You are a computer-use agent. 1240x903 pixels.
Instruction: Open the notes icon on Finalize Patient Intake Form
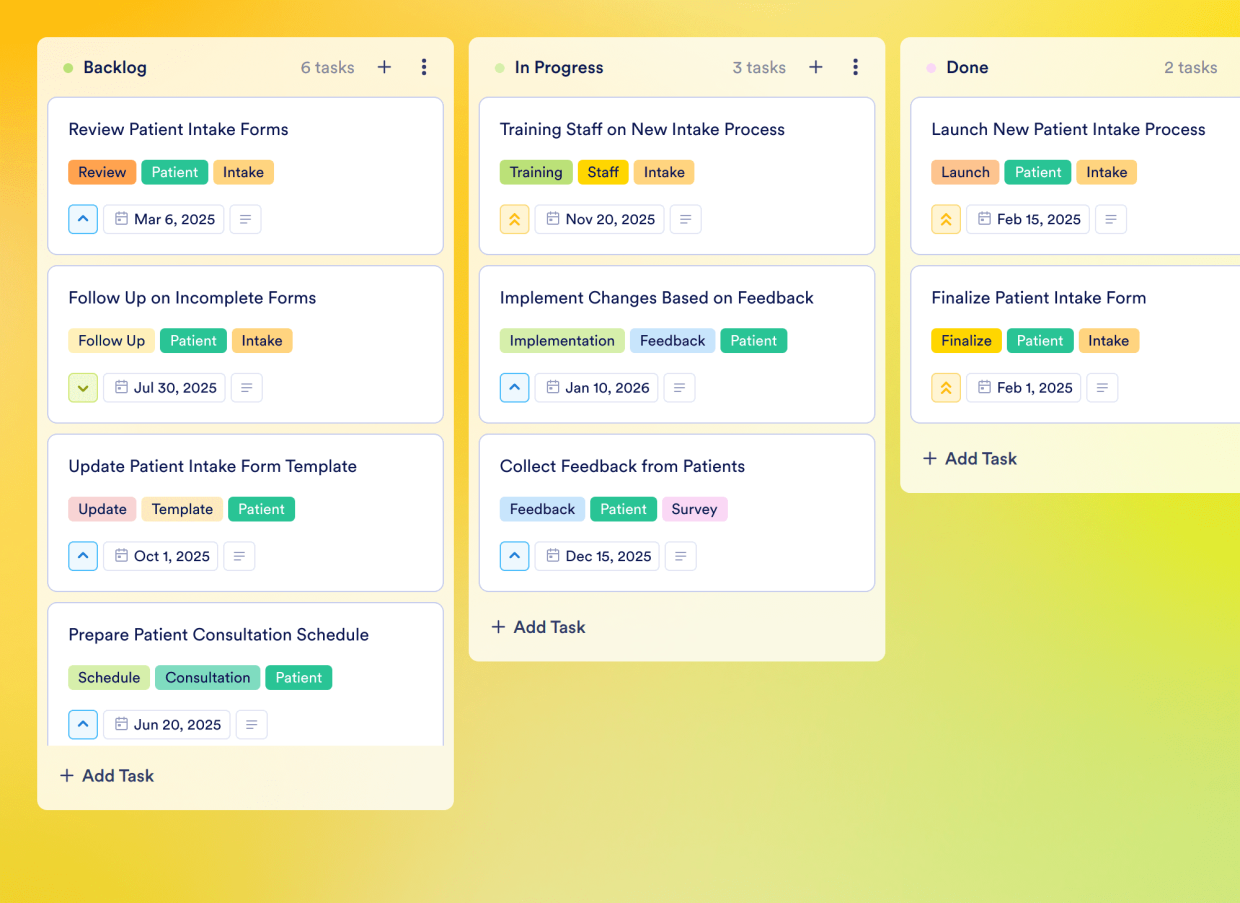click(x=1102, y=387)
